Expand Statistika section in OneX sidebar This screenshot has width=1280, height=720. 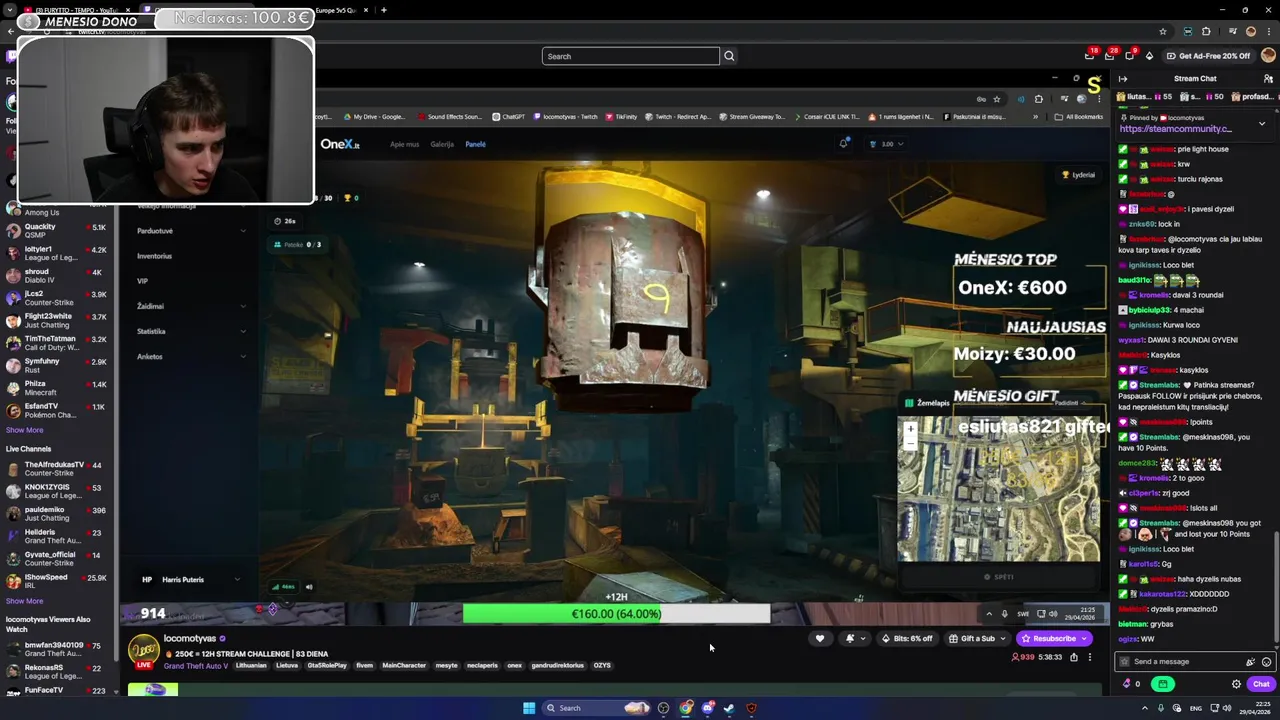tap(191, 331)
